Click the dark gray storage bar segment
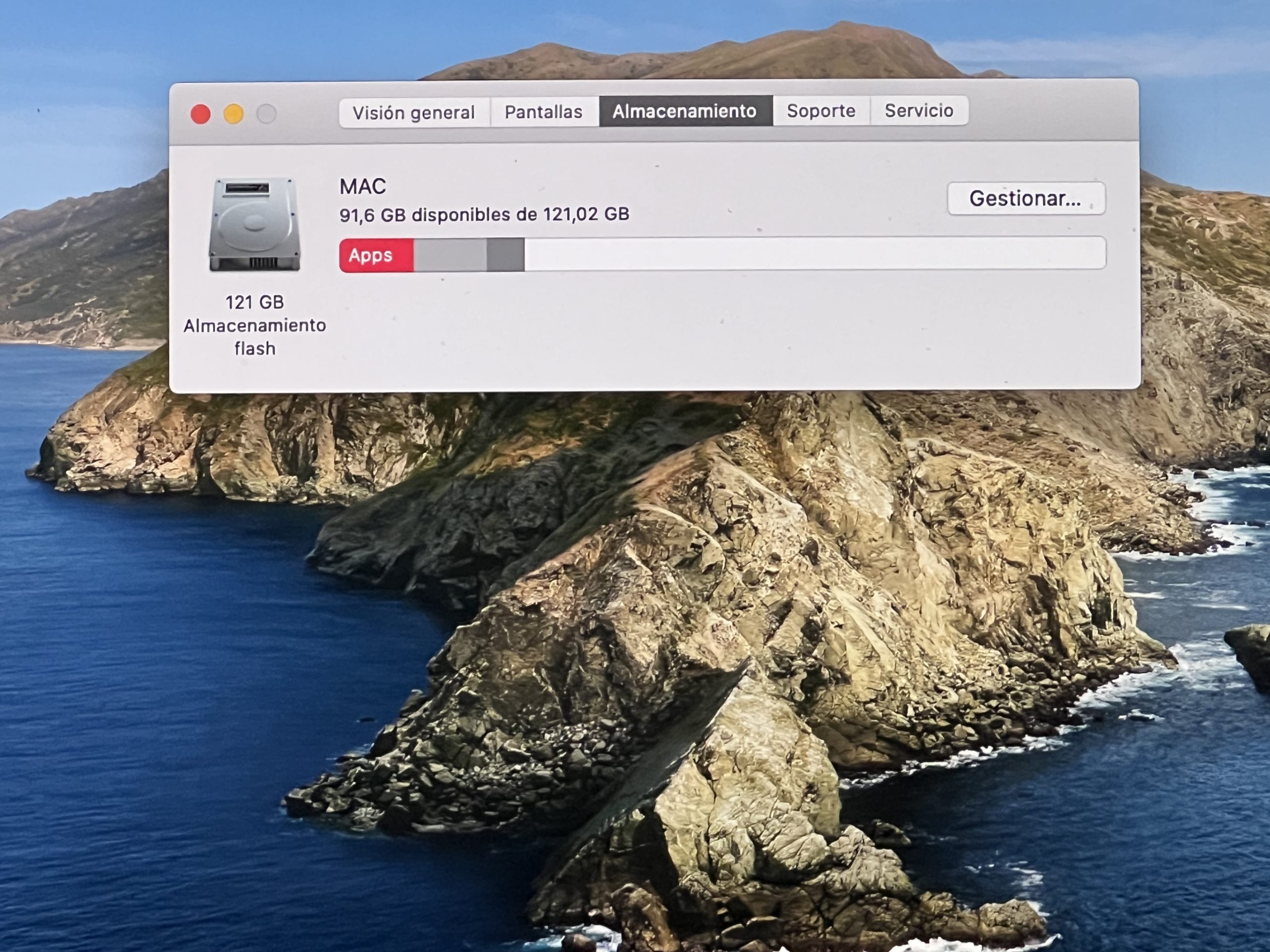The height and width of the screenshot is (952, 1270). [x=505, y=255]
